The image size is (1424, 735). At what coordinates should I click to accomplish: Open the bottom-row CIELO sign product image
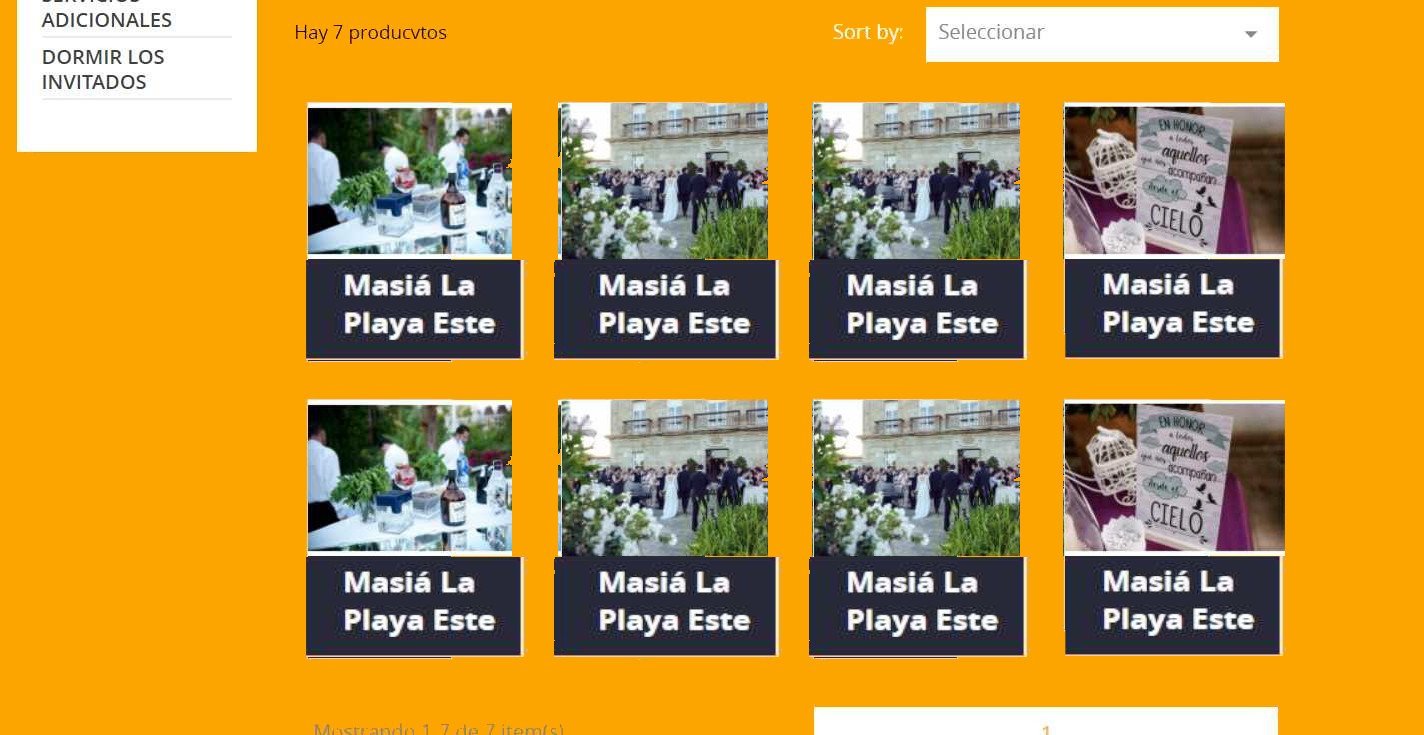pyautogui.click(x=1174, y=476)
